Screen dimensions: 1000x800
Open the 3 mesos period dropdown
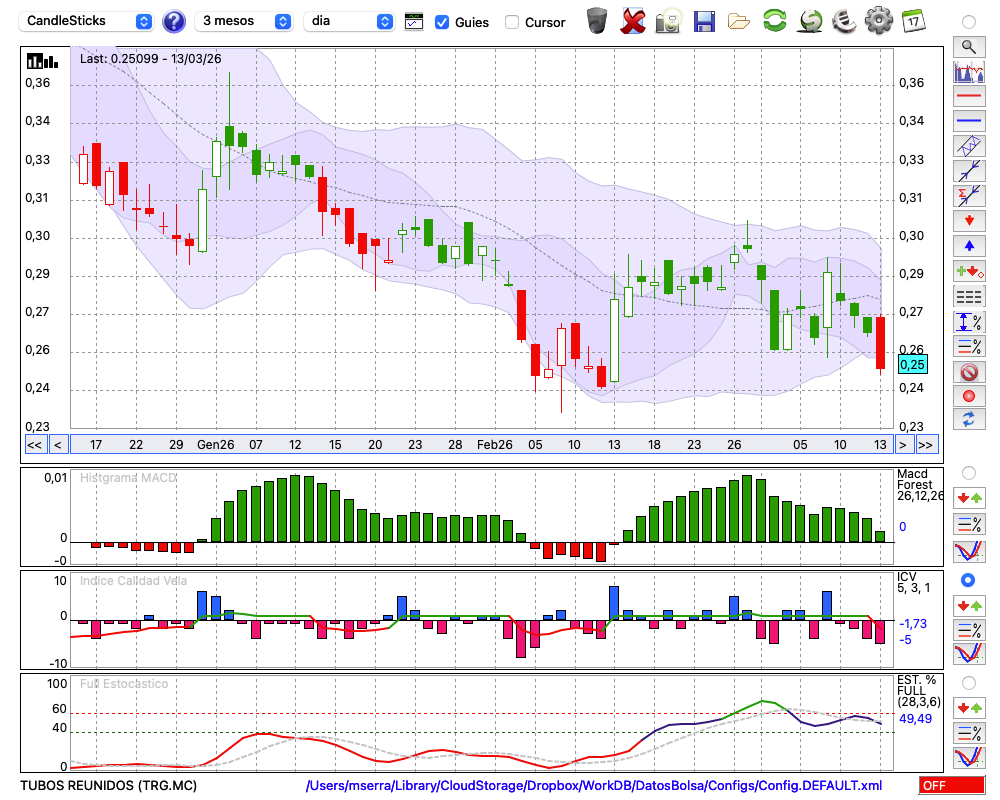(243, 21)
